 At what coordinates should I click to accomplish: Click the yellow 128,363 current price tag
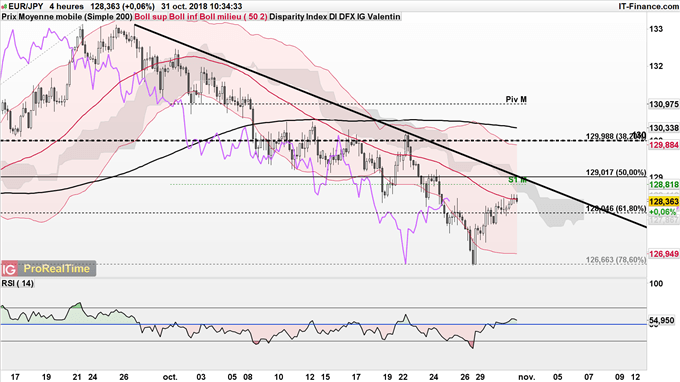tap(664, 202)
